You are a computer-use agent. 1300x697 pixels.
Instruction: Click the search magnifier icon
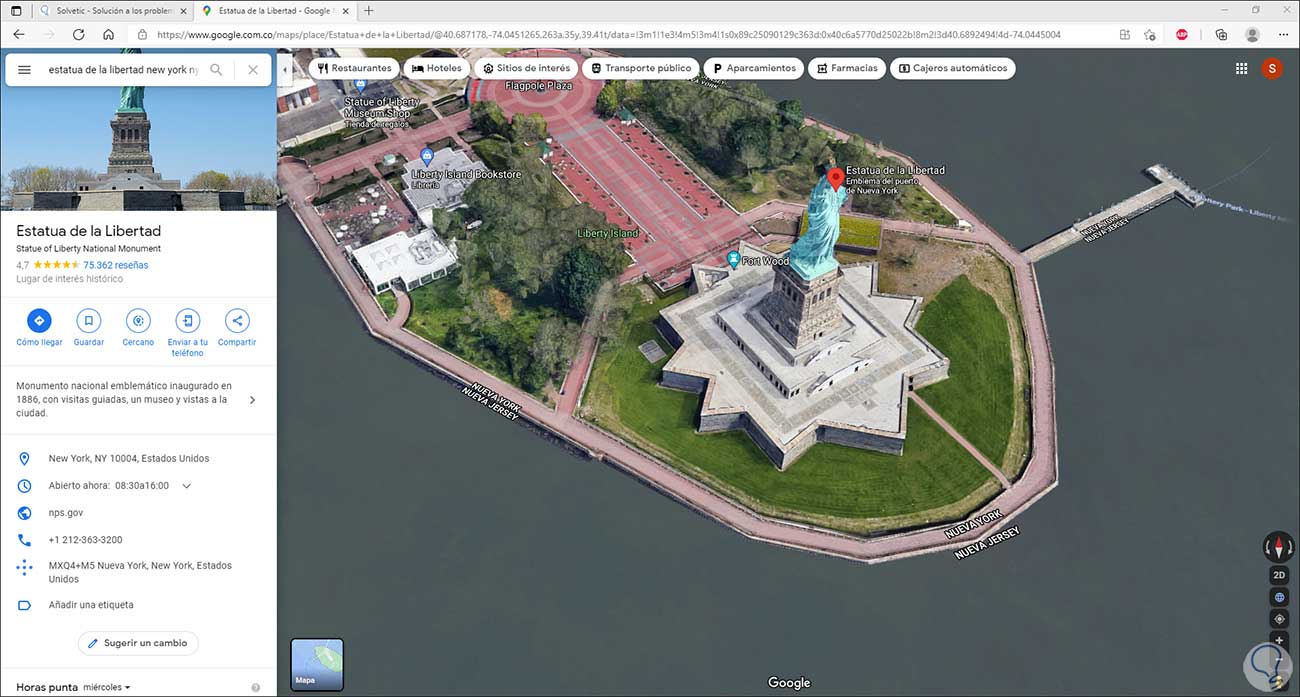pyautogui.click(x=216, y=70)
